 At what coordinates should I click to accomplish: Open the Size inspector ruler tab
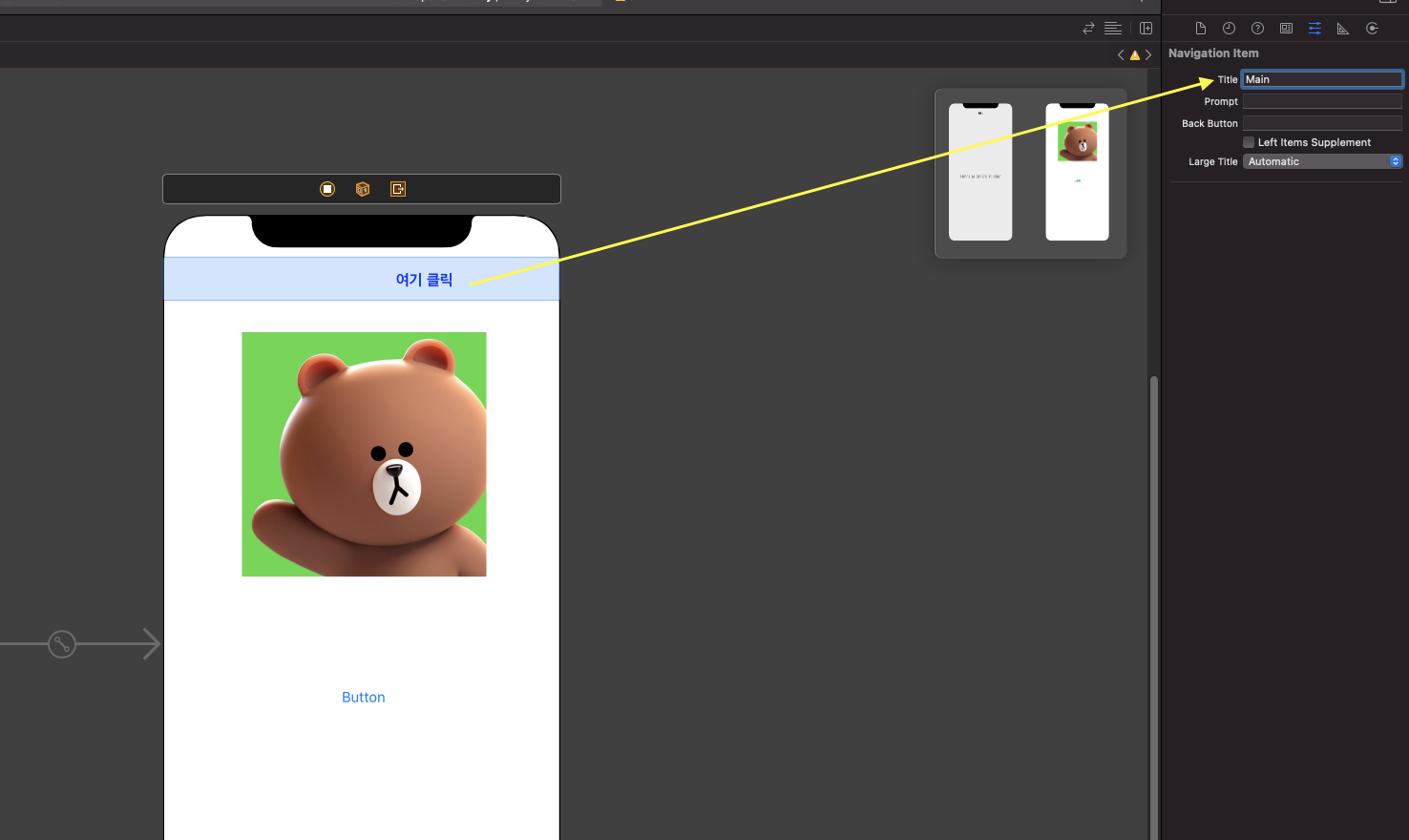coord(1343,29)
